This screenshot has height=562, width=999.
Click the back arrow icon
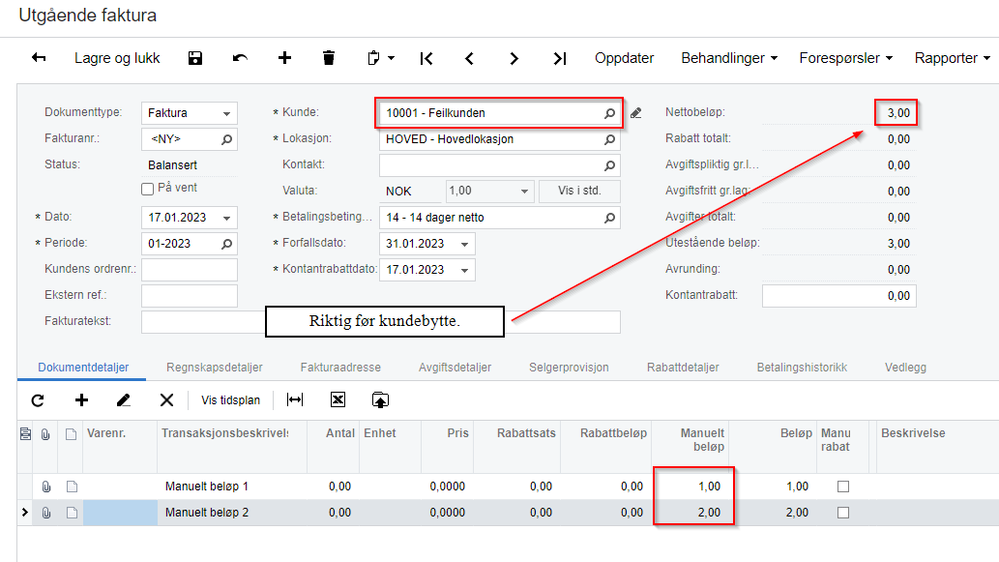coord(38,58)
